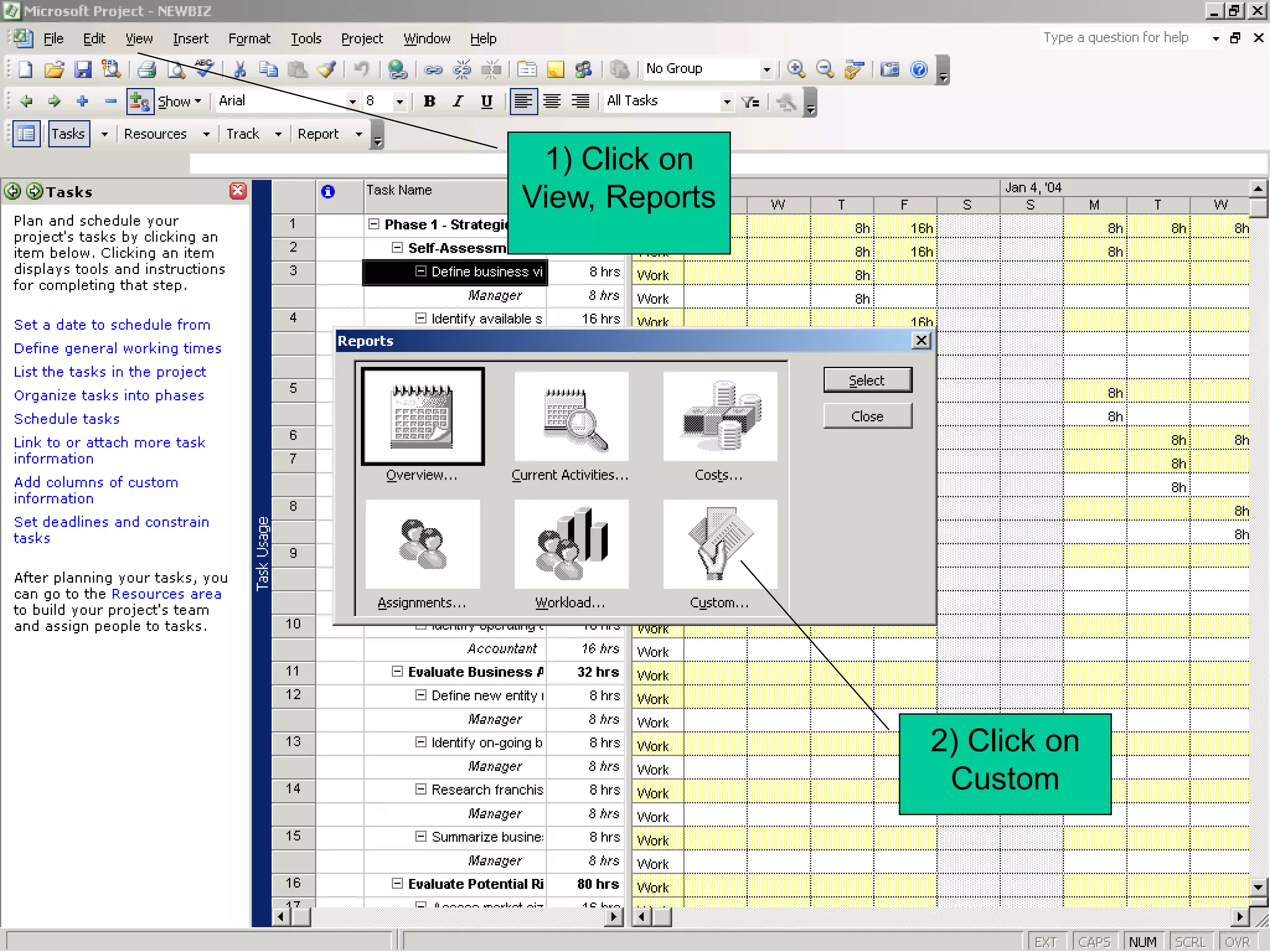Screen dimensions: 1270x952
Task: Open the No Group dropdown
Action: 767,69
